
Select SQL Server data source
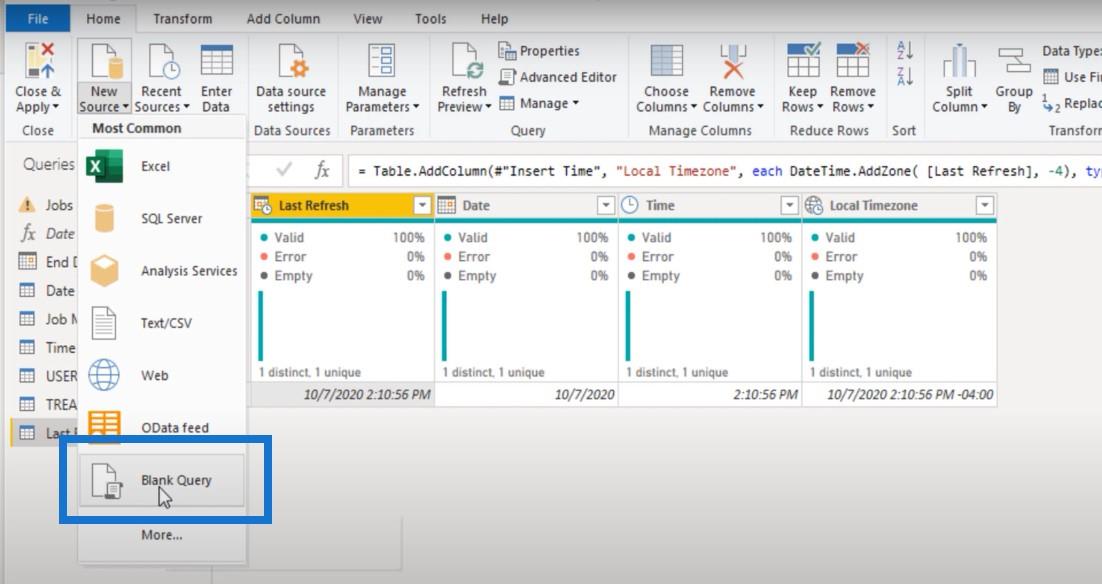pos(162,219)
